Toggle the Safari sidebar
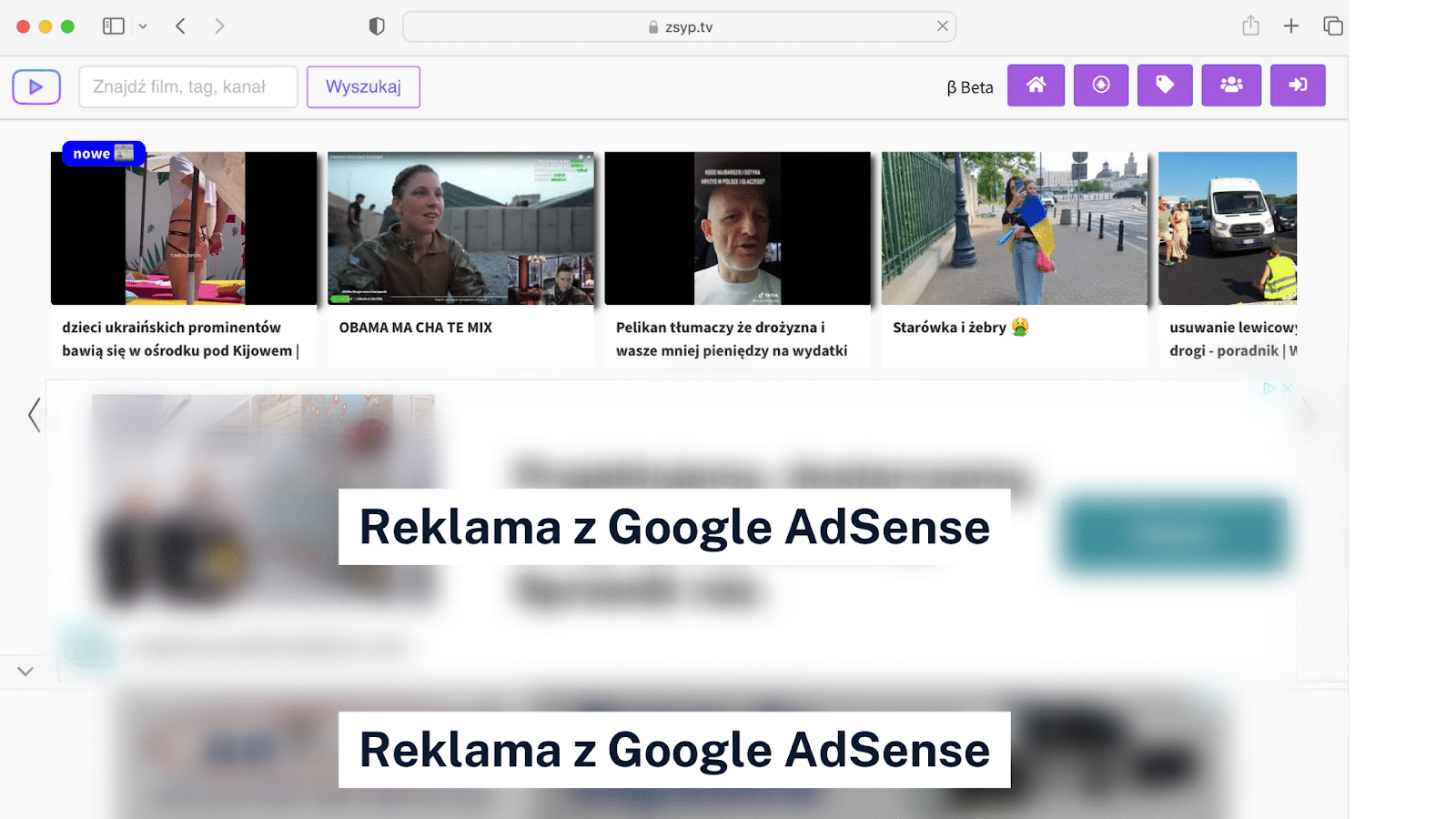The width and height of the screenshot is (1456, 819). [114, 26]
